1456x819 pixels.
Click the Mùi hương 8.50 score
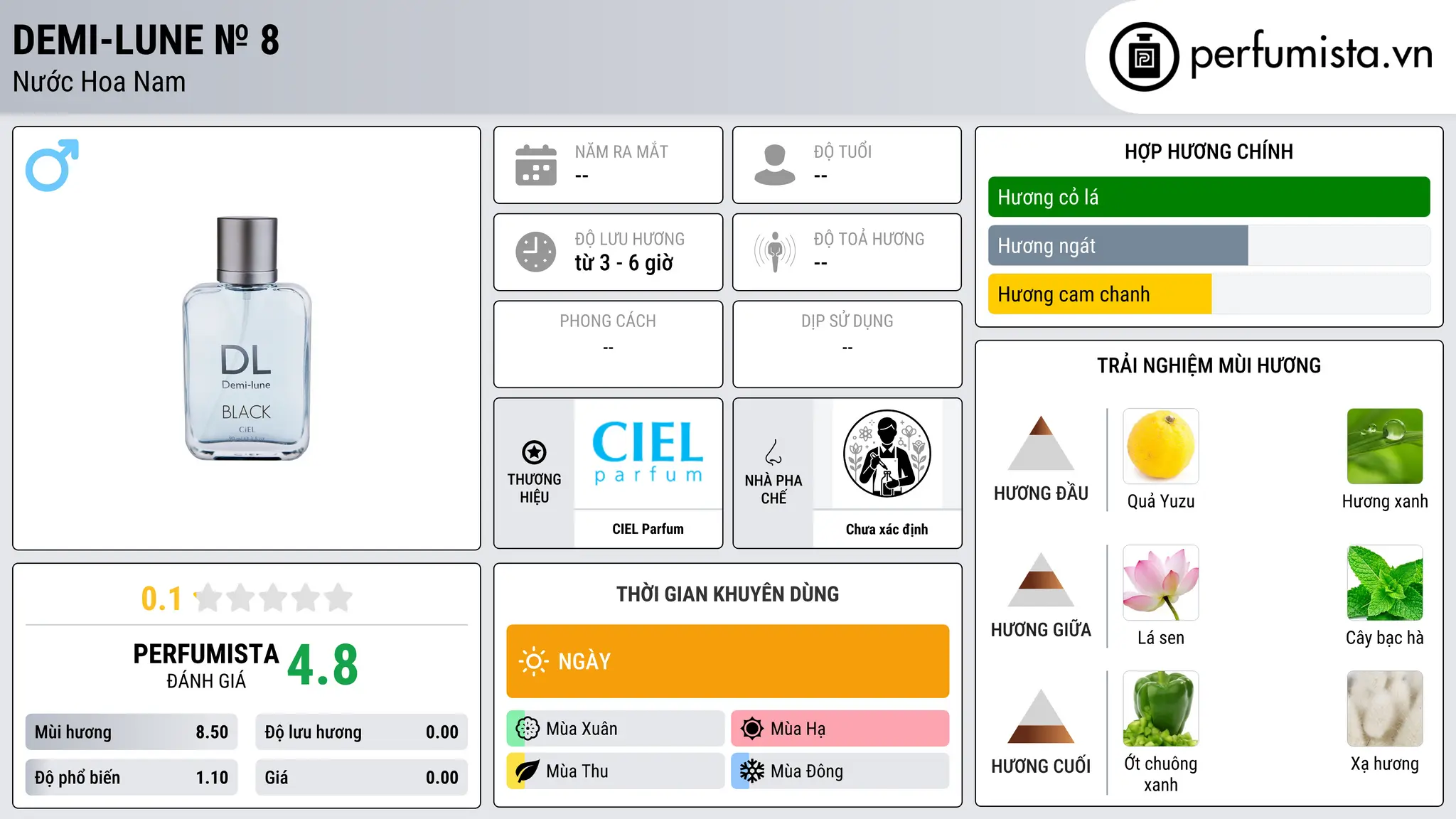coord(132,732)
